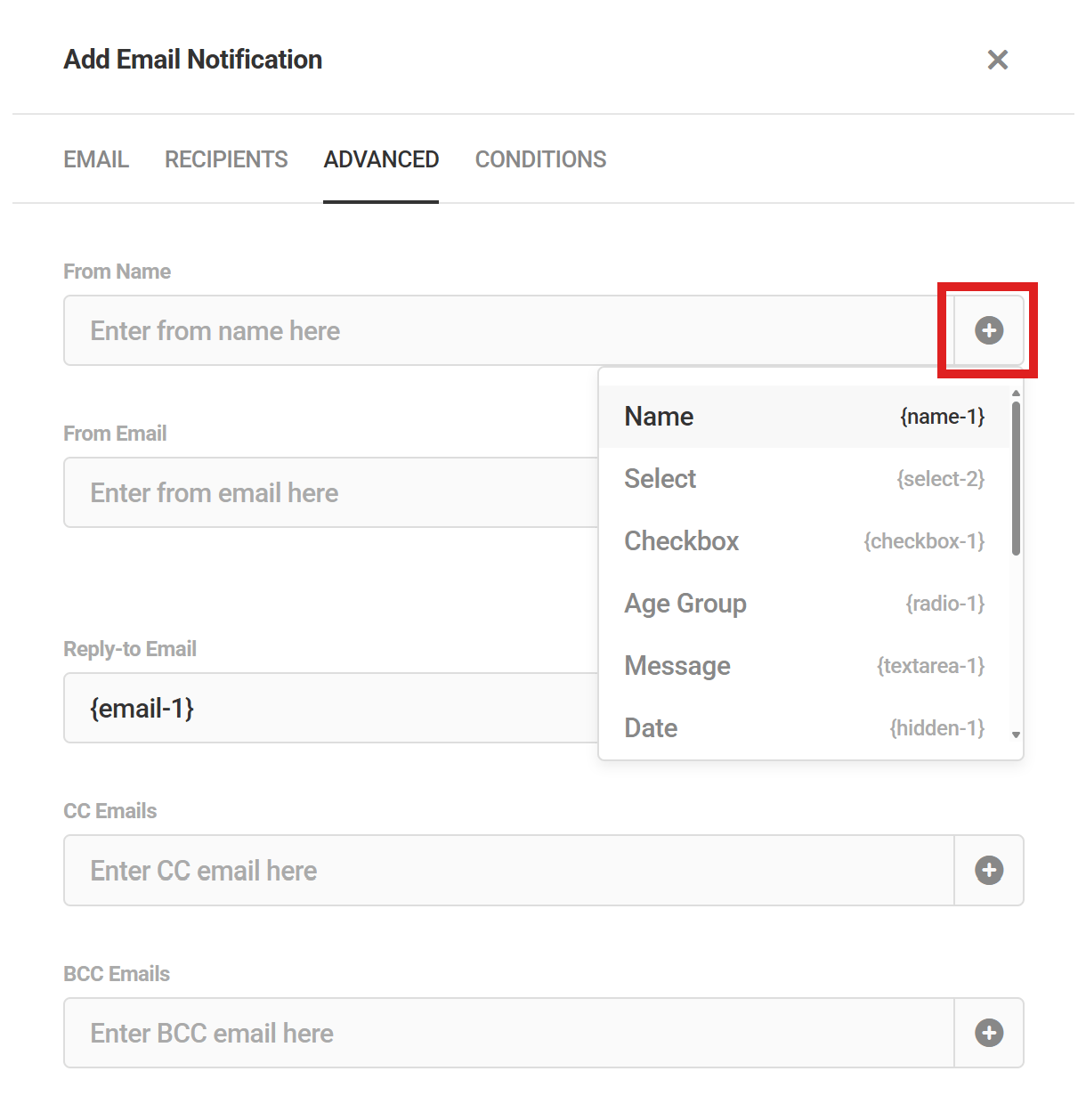Click the BCC Emails input field
Viewport: 1086px width, 1120px height.
509,1033
